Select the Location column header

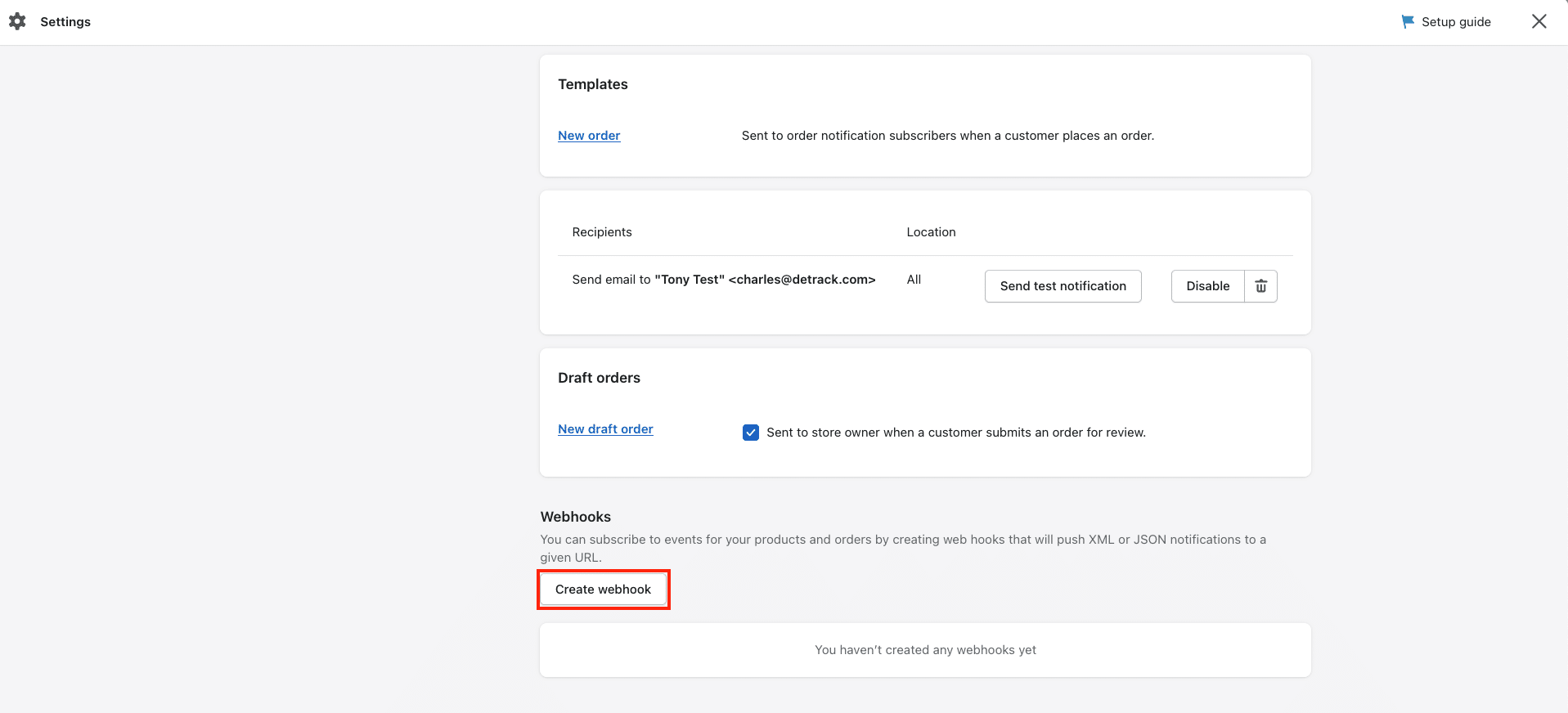click(931, 232)
